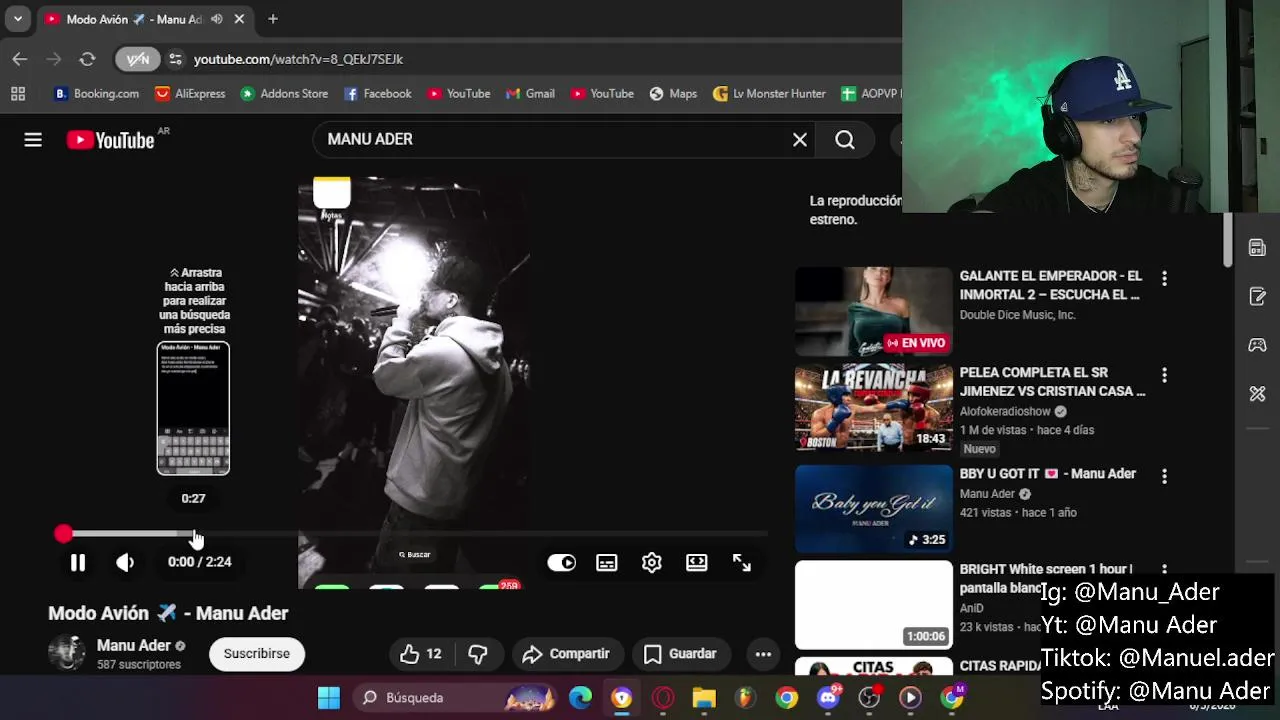Open the gamepad sidebar icon
This screenshot has width=1280, height=720.
pyautogui.click(x=1257, y=345)
